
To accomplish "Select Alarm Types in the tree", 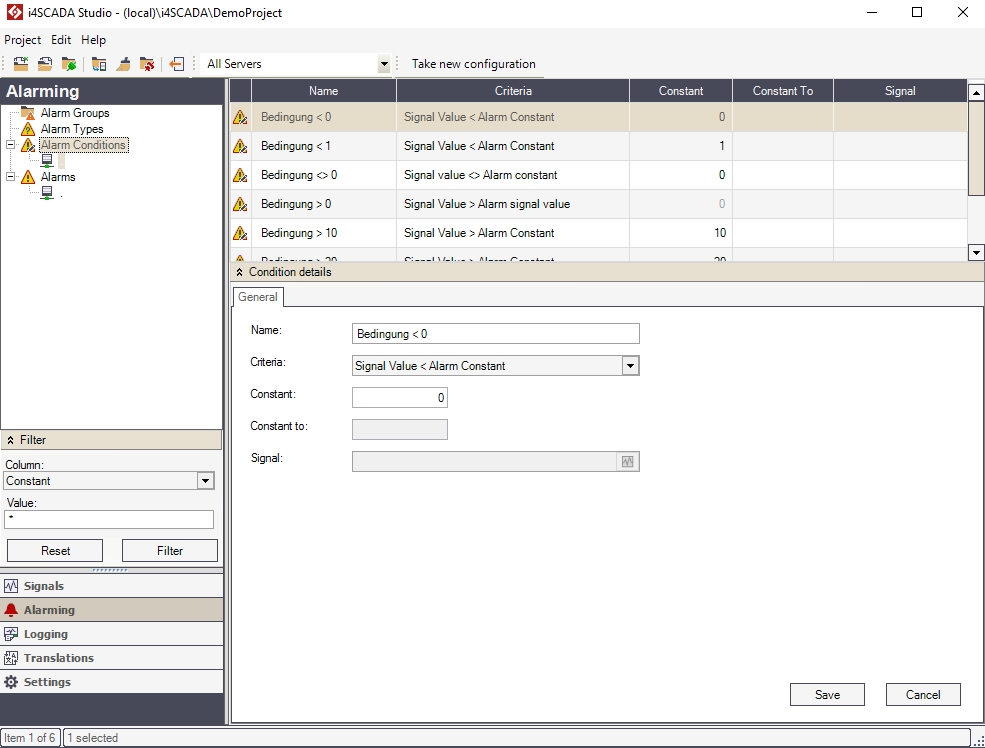I will pos(72,129).
